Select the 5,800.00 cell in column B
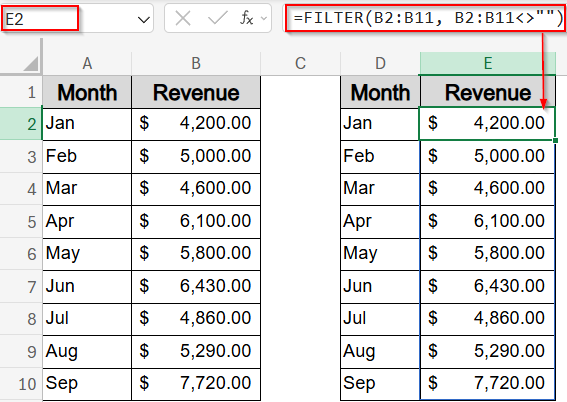The height and width of the screenshot is (402, 567). (196, 254)
